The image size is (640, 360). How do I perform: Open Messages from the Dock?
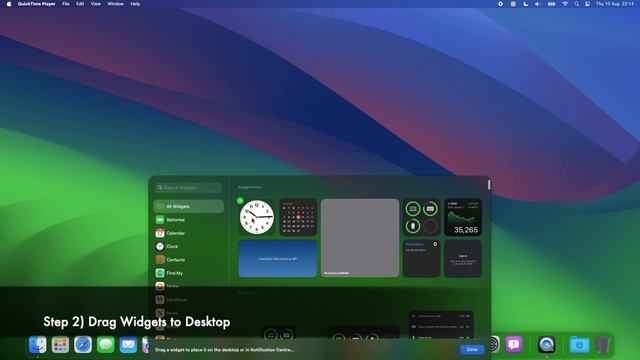point(105,344)
